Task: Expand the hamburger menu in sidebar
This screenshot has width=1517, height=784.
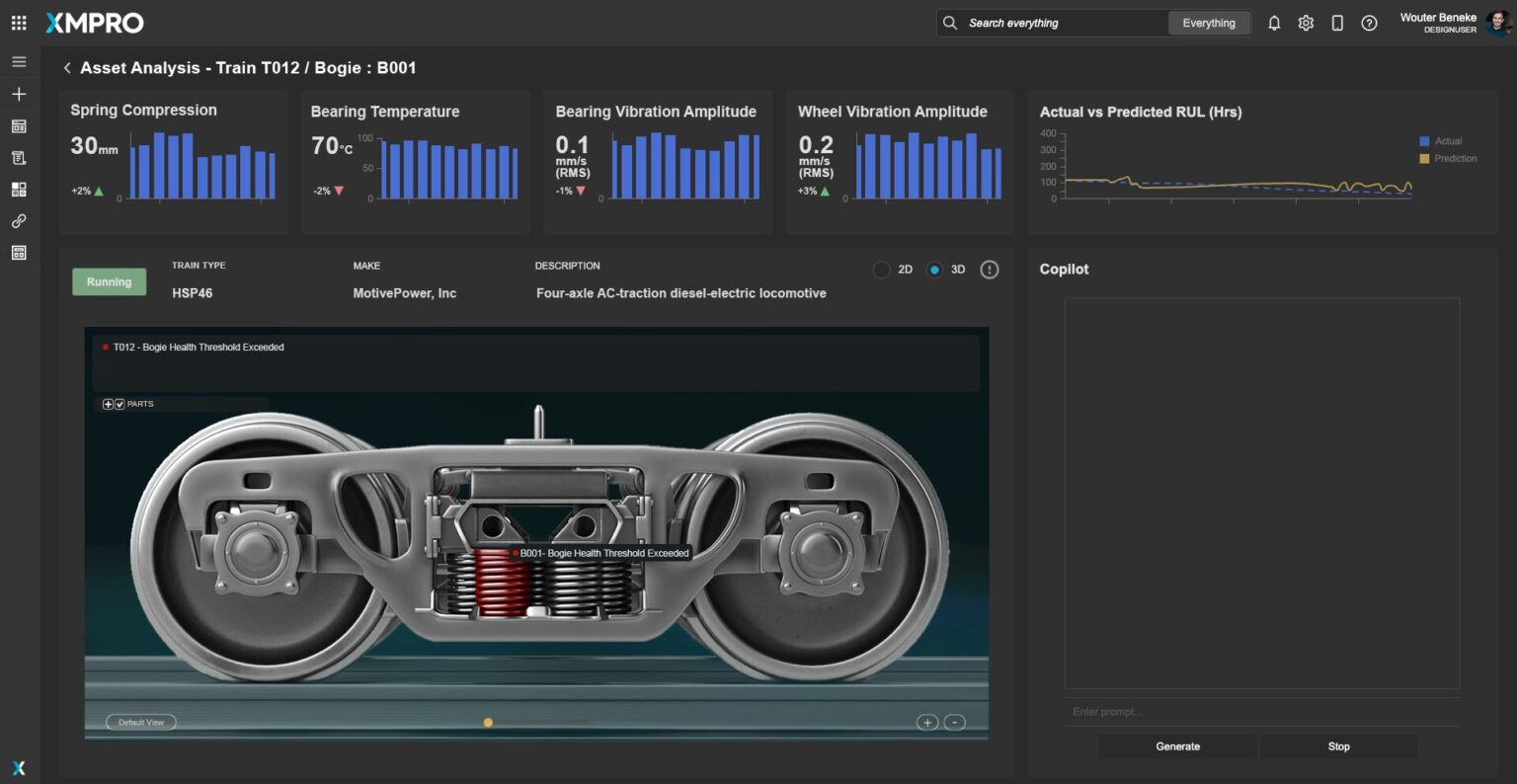Action: tap(19, 62)
